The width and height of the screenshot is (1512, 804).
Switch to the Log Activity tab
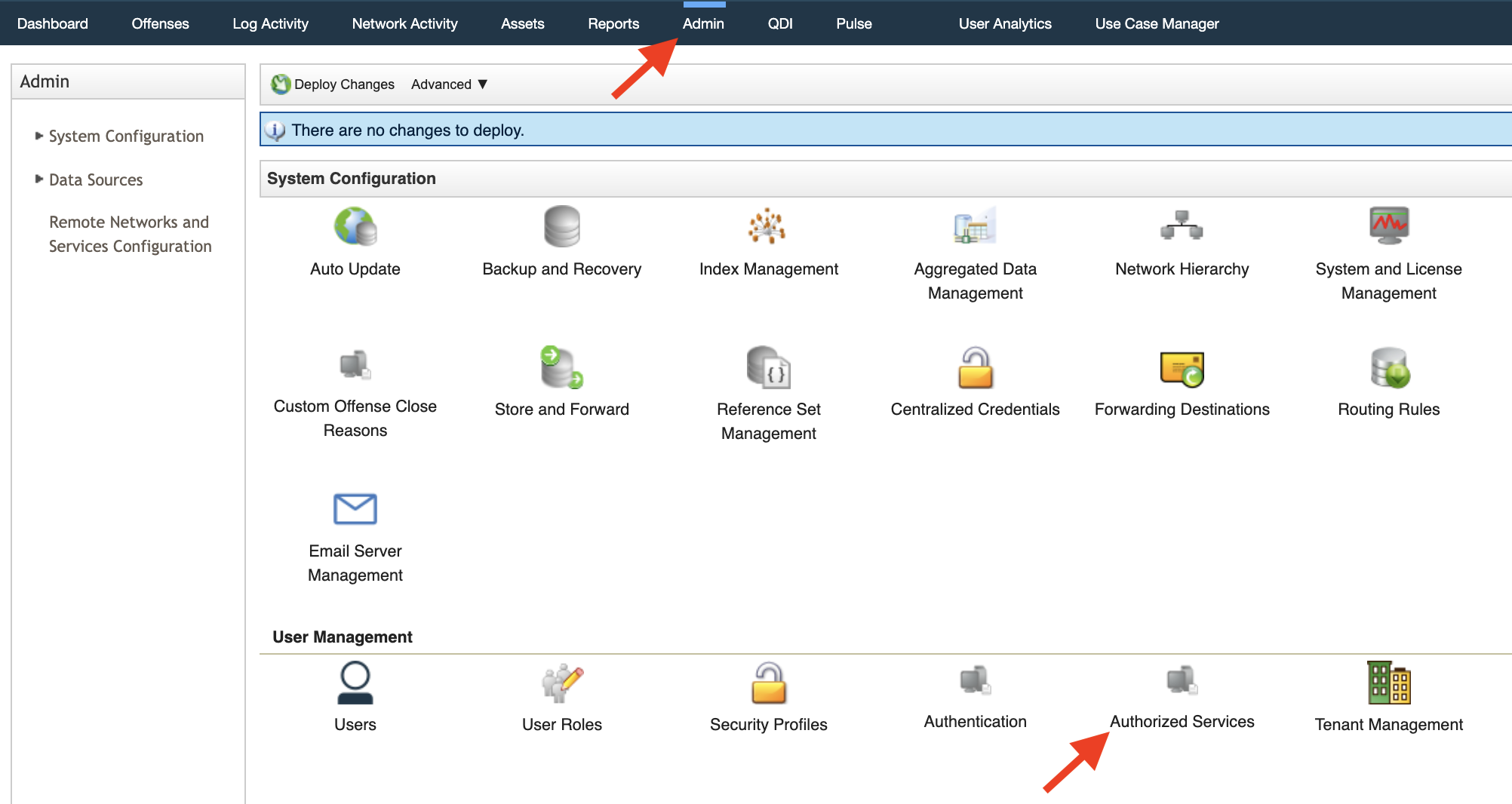click(x=270, y=23)
